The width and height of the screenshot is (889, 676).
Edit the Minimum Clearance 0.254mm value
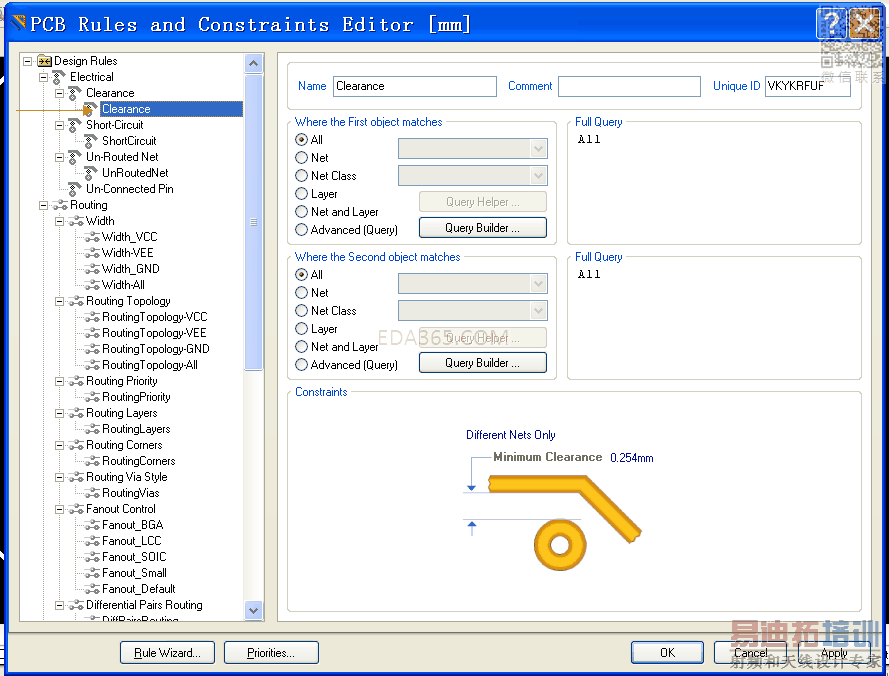click(632, 458)
